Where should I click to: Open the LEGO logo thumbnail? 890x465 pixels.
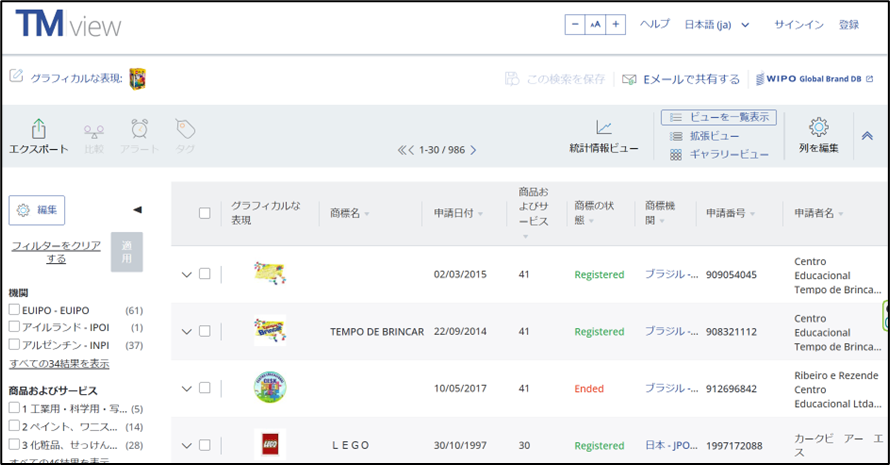click(x=270, y=444)
